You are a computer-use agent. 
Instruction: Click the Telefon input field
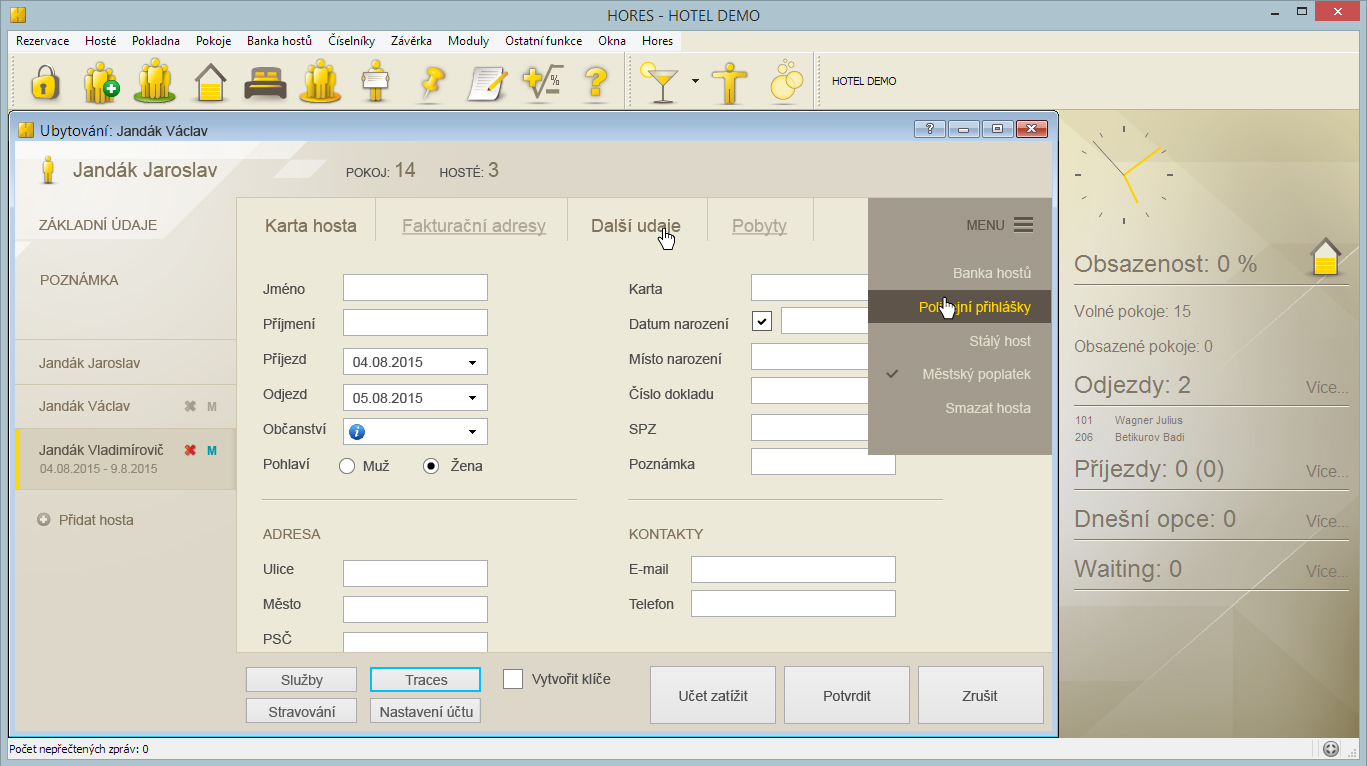[793, 604]
